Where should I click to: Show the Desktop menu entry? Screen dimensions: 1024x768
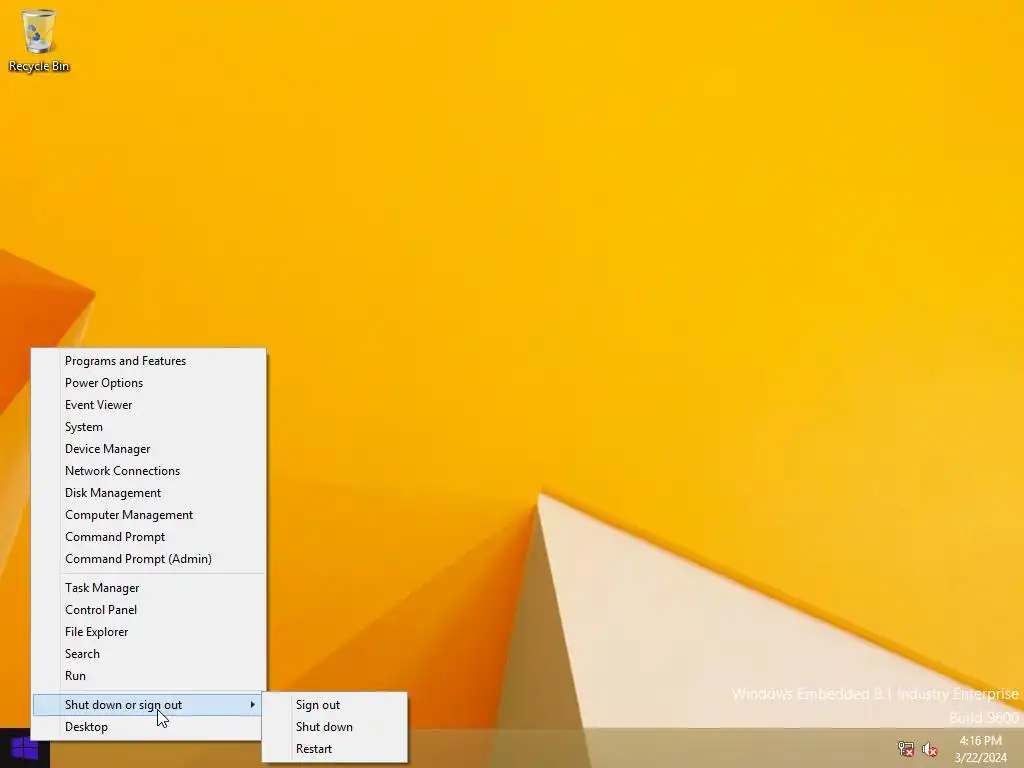[x=149, y=727]
